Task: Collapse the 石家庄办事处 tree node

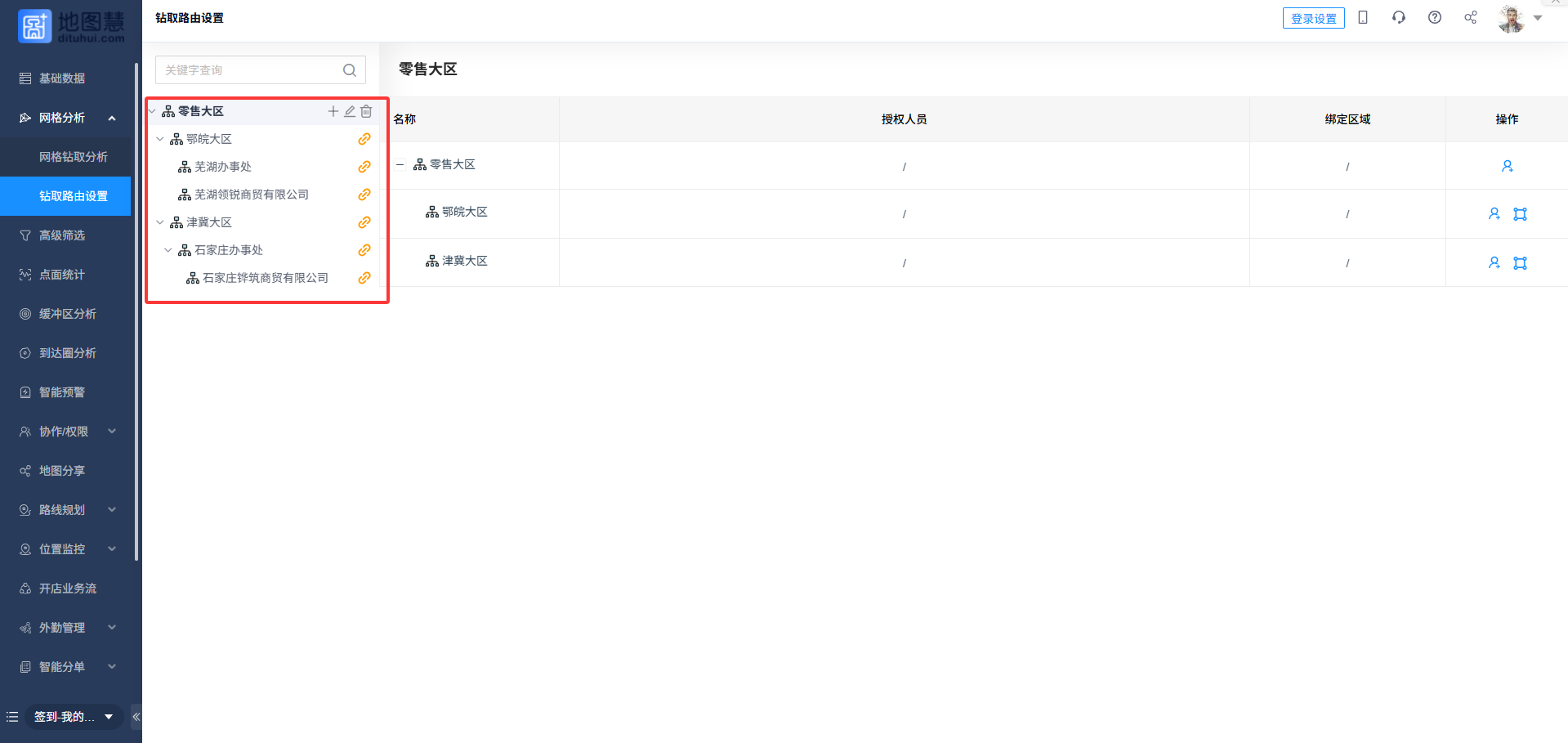Action: click(x=168, y=250)
